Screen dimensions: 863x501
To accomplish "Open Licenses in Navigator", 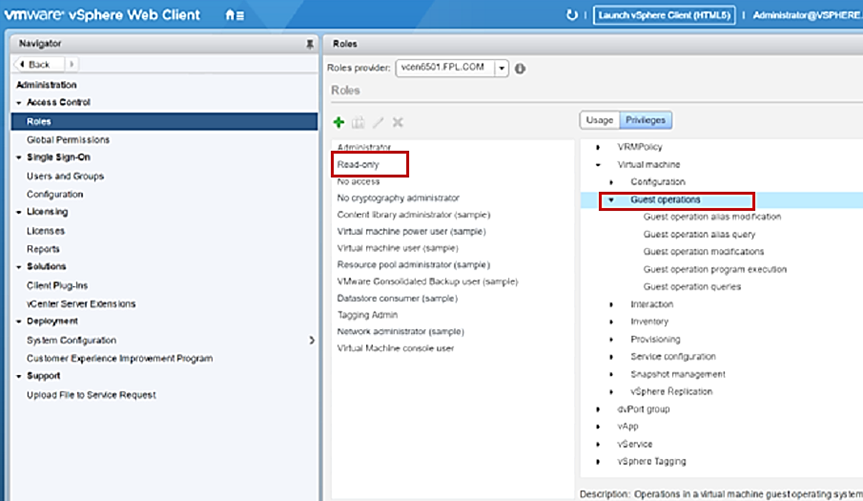I will click(x=46, y=231).
